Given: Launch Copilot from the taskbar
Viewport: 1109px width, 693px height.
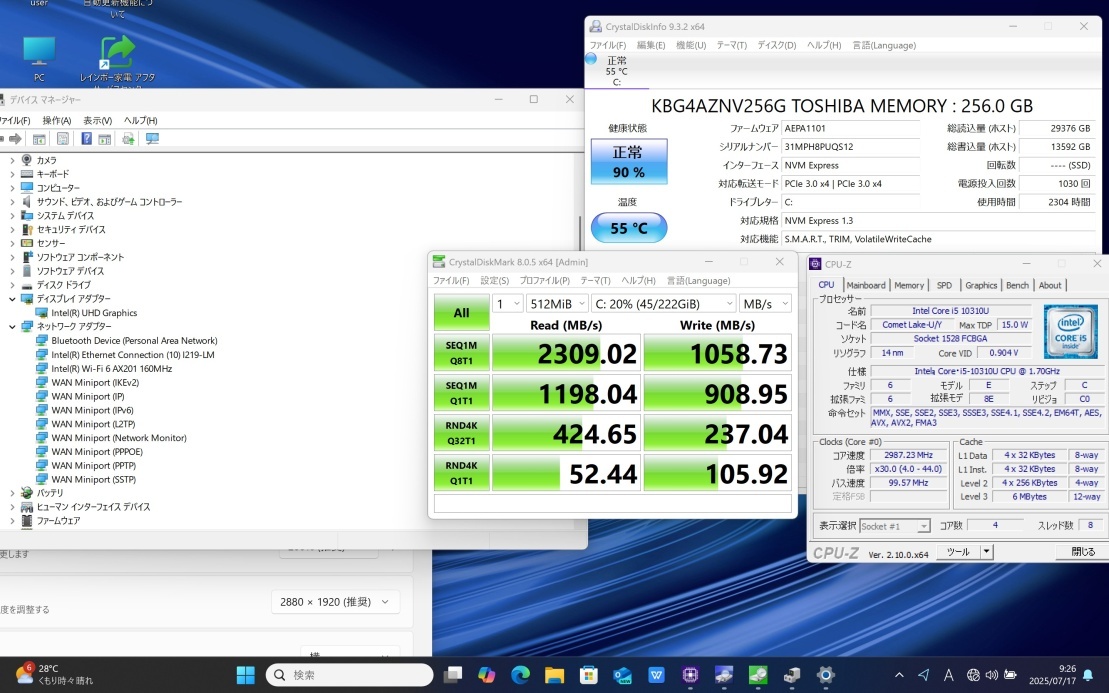Looking at the screenshot, I should coord(487,675).
